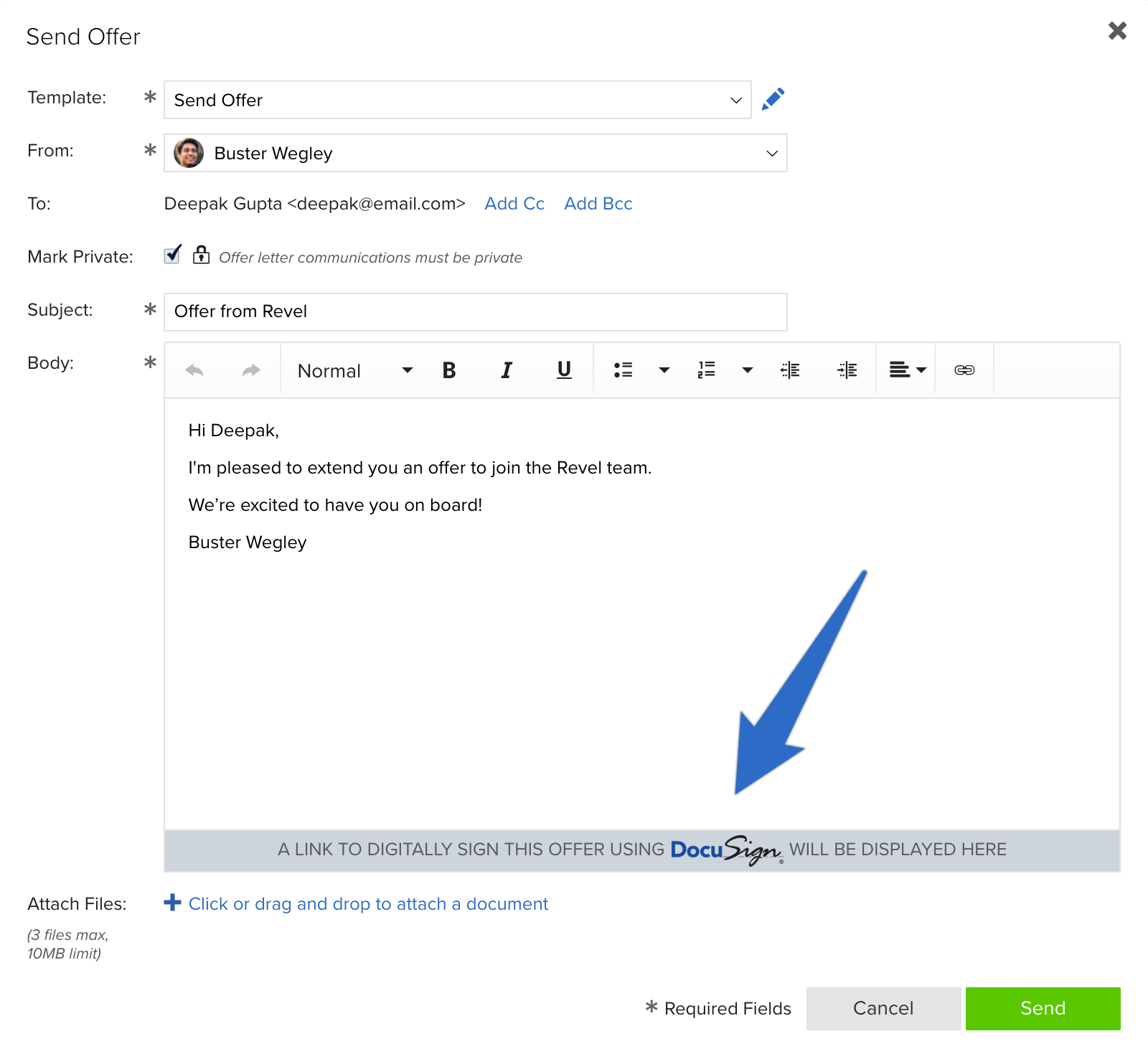This screenshot has height=1054, width=1148.
Task: Redo edit in body toolbar
Action: [x=251, y=370]
